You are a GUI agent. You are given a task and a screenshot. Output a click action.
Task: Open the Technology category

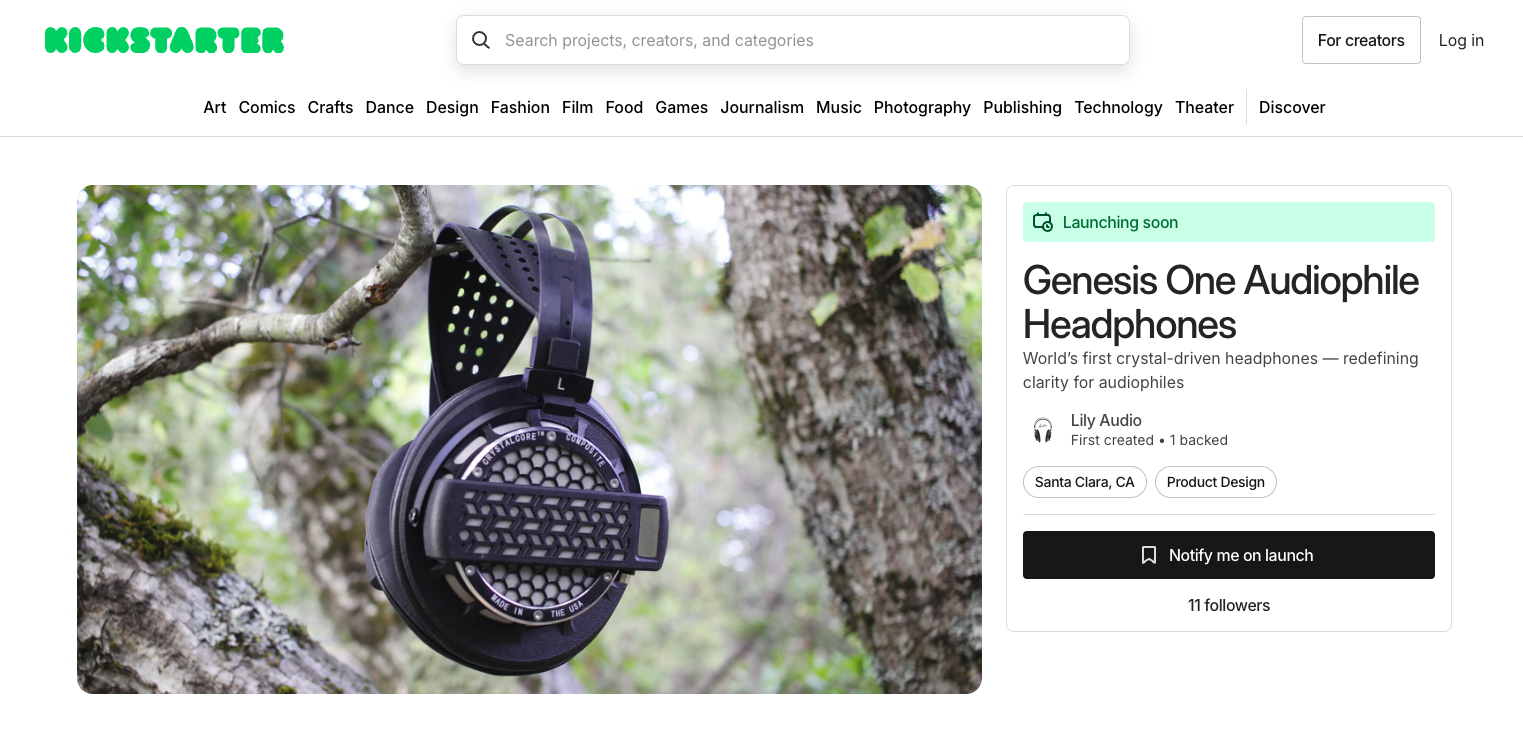[1118, 107]
